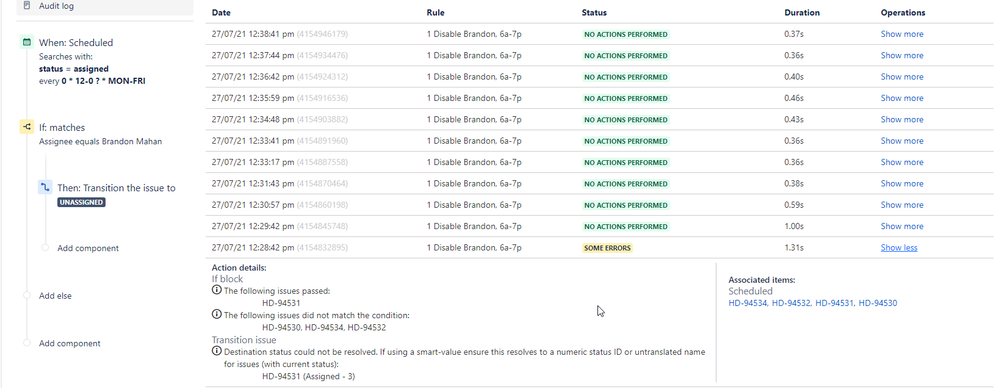Click execution ID 4154832895
999x388 pixels.
pos(322,248)
